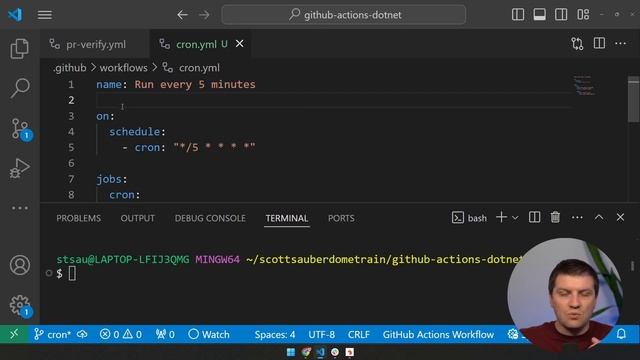The width and height of the screenshot is (640, 360).
Task: Close the terminal panel
Action: (x=620, y=217)
